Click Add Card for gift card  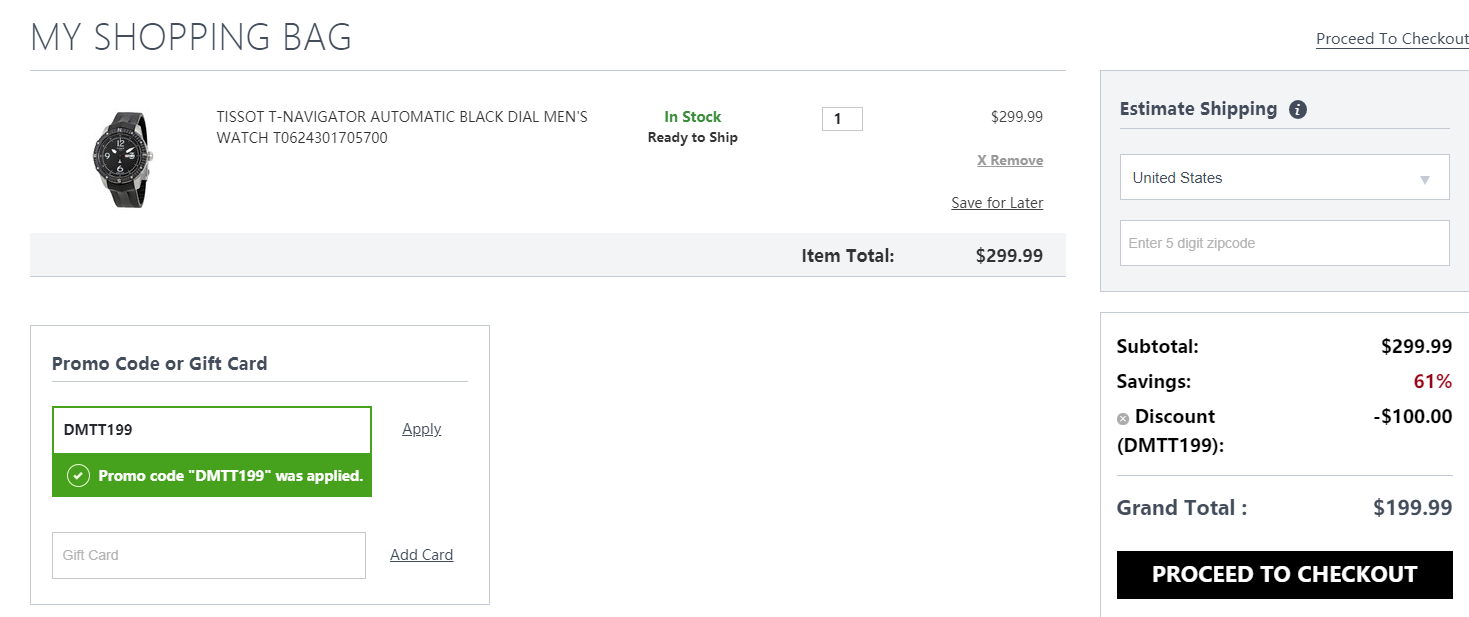coord(421,555)
